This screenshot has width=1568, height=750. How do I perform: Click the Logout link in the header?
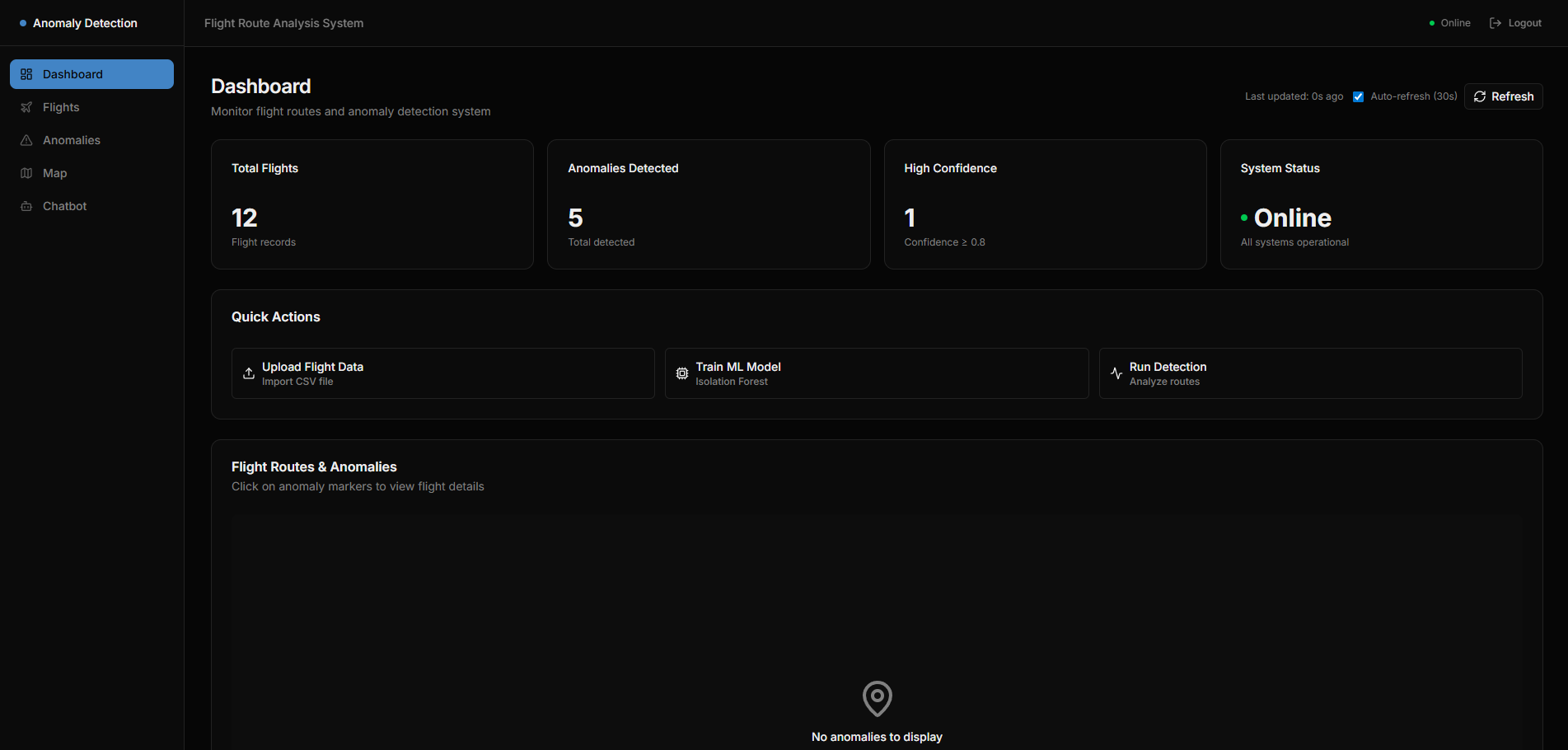point(1524,22)
